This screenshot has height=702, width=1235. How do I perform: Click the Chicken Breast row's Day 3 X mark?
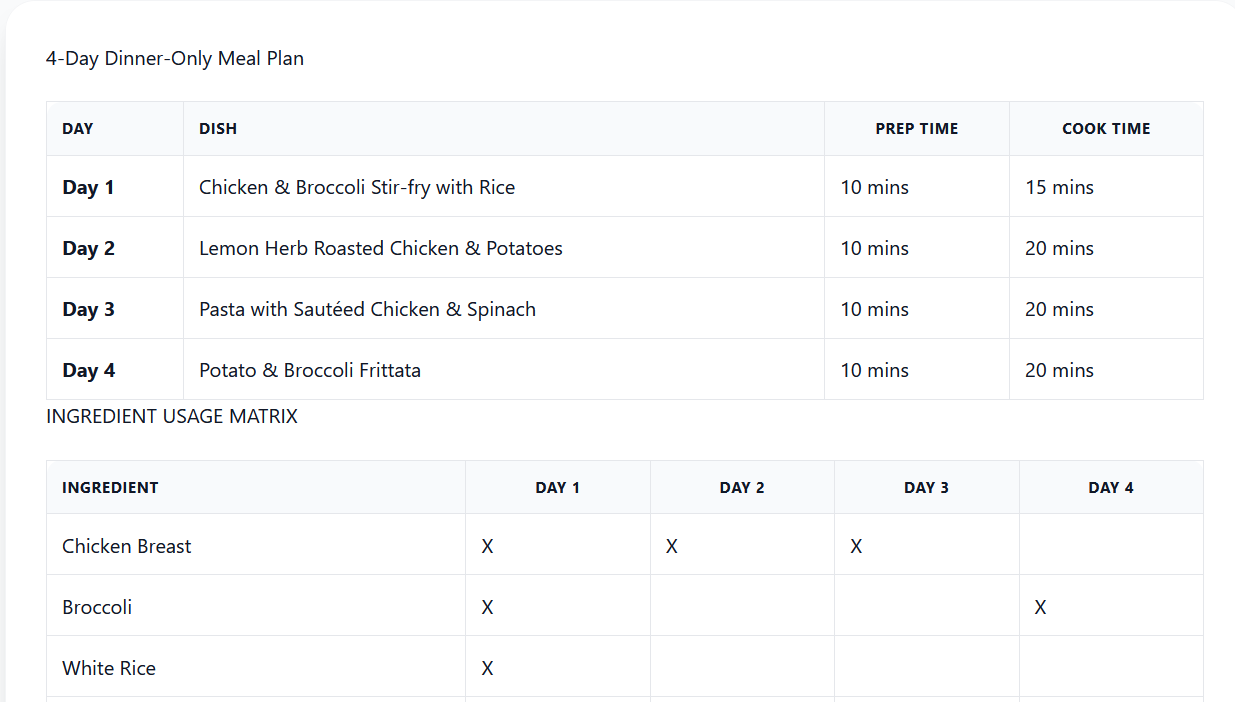[856, 546]
